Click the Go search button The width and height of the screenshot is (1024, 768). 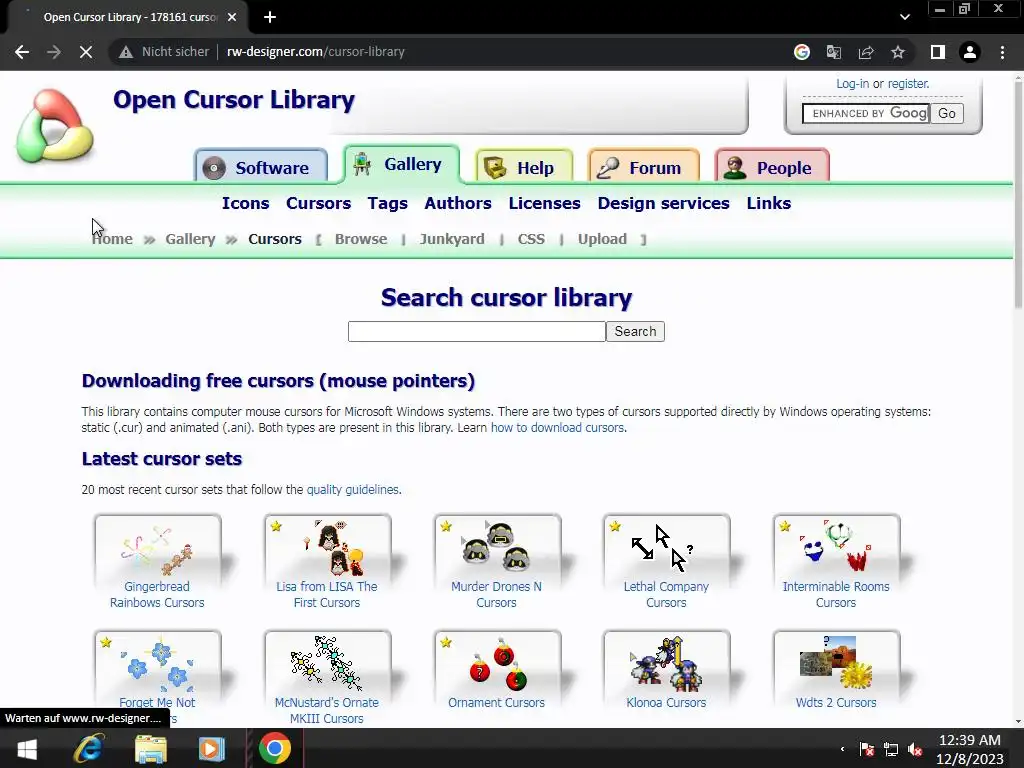point(947,114)
